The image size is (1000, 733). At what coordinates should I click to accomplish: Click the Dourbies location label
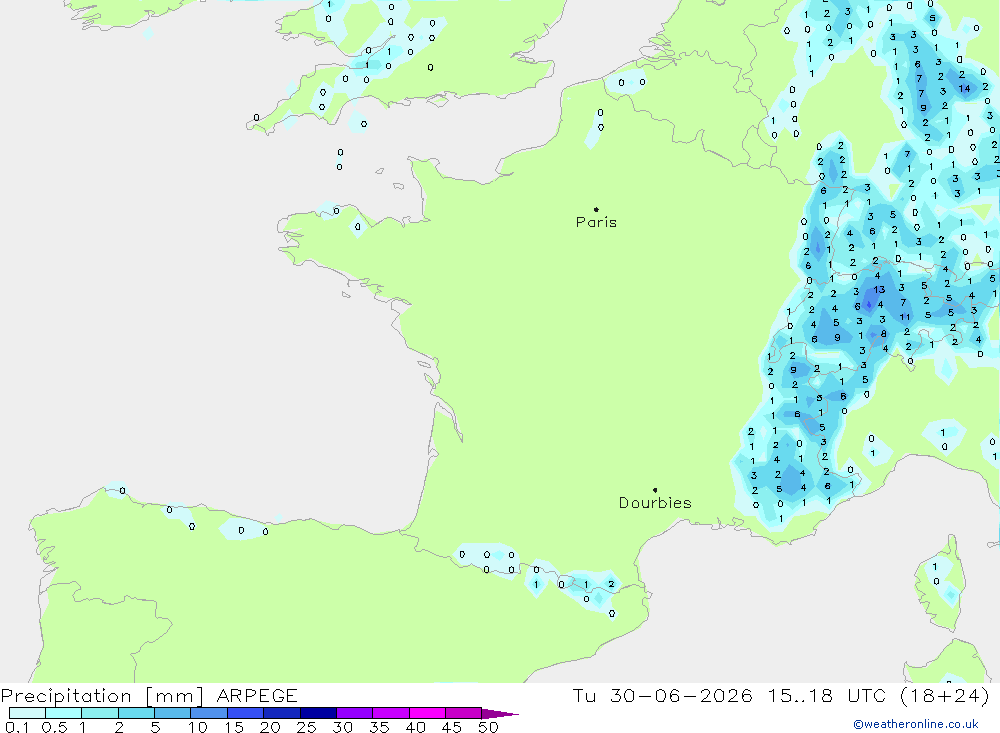655,503
